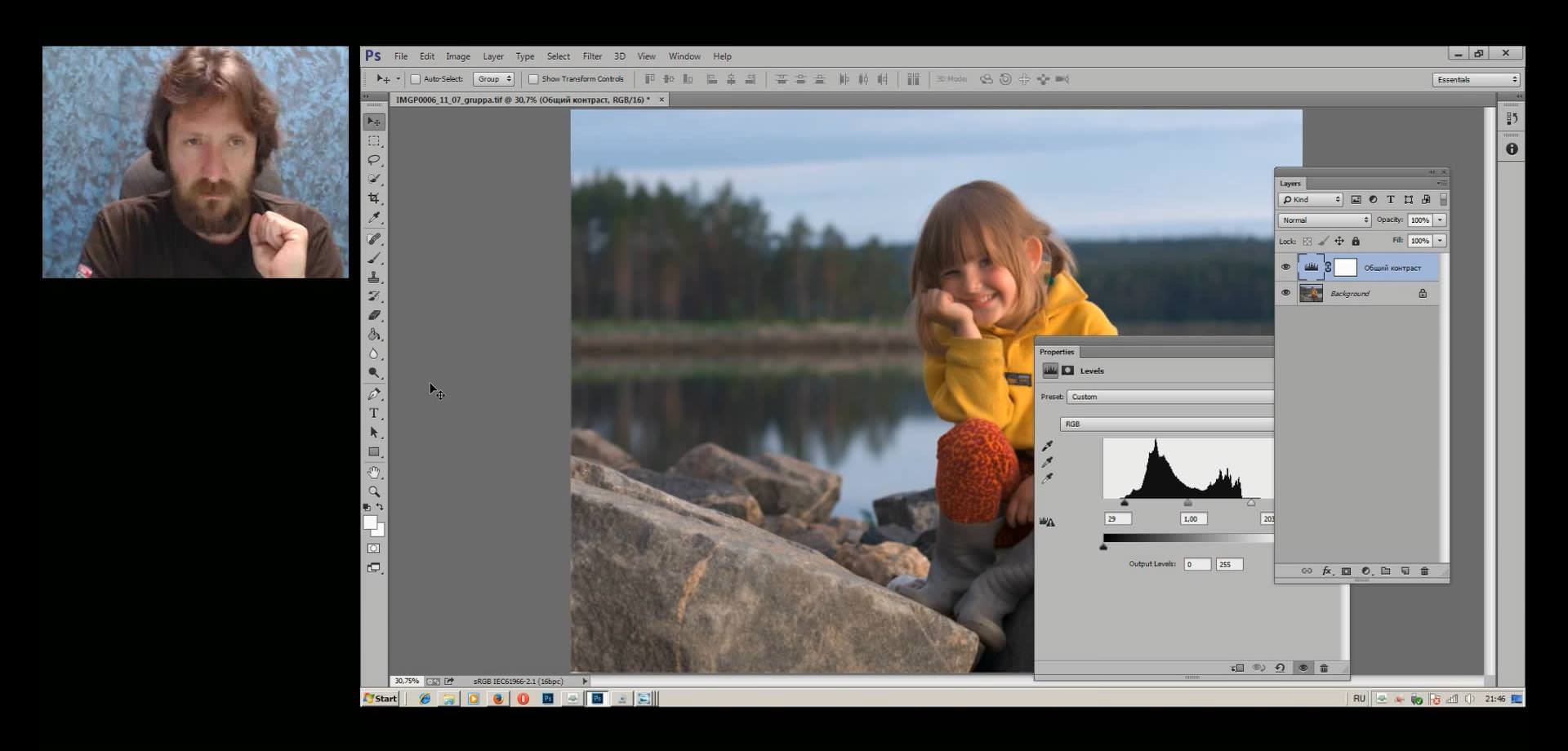Select the Crop tool
This screenshot has width=1568, height=751.
[374, 198]
